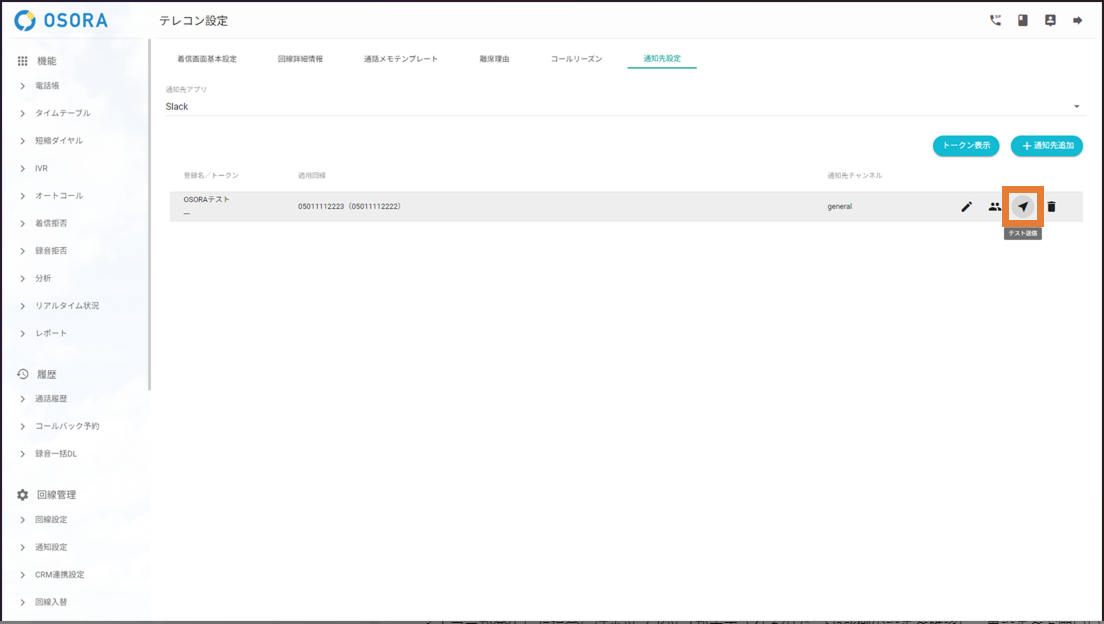Click the account profile icon in the header
1104x624 pixels.
pyautogui.click(x=1050, y=20)
